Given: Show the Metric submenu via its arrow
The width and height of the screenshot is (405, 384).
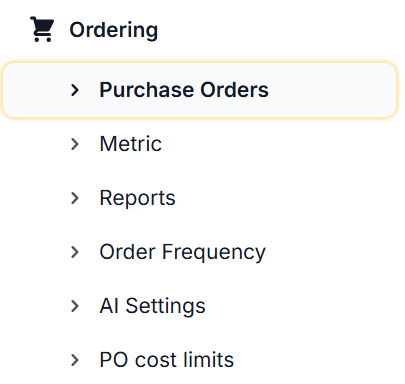Looking at the screenshot, I should point(75,144).
